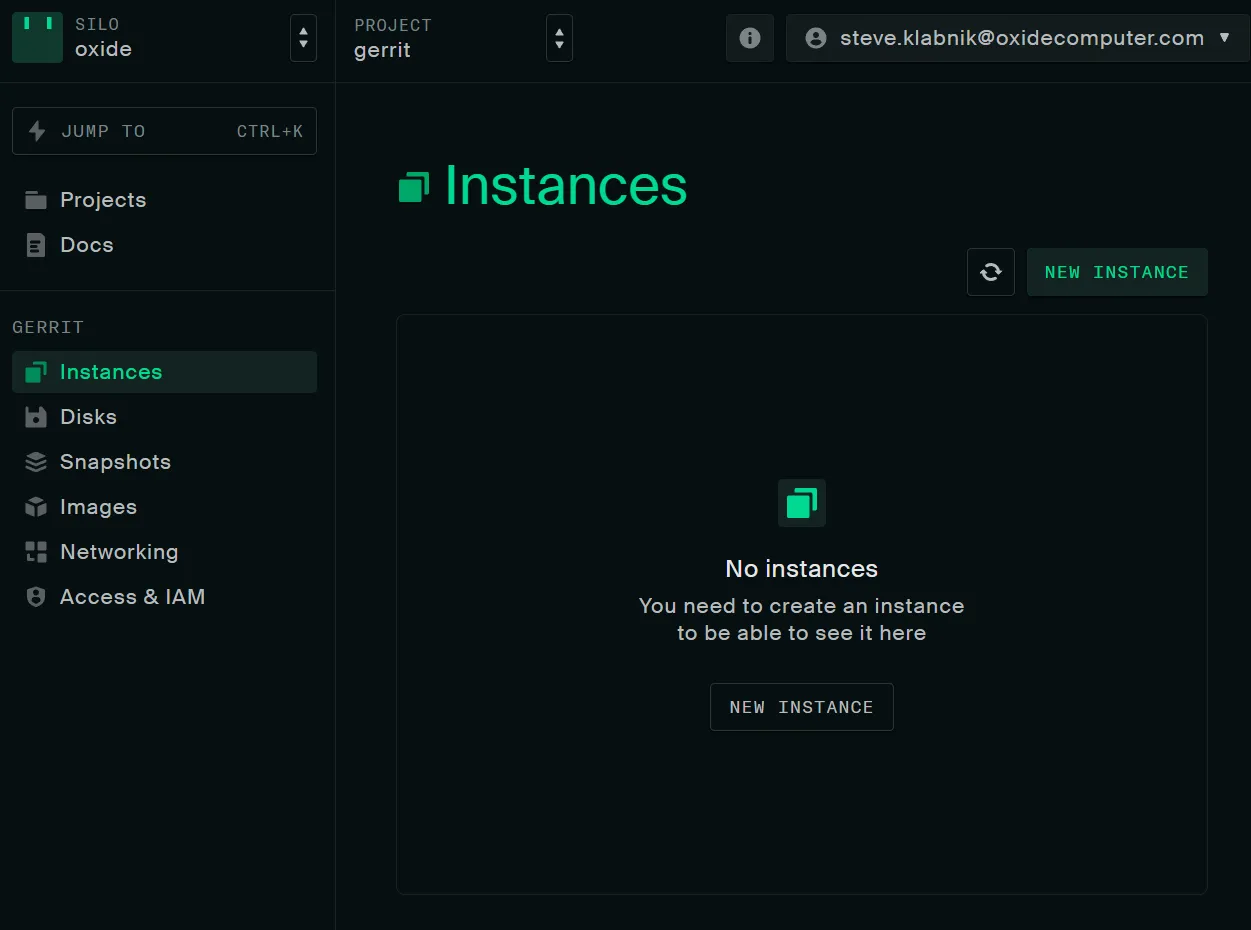This screenshot has width=1251, height=930.
Task: Click the Instances page title icon
Action: 414,187
